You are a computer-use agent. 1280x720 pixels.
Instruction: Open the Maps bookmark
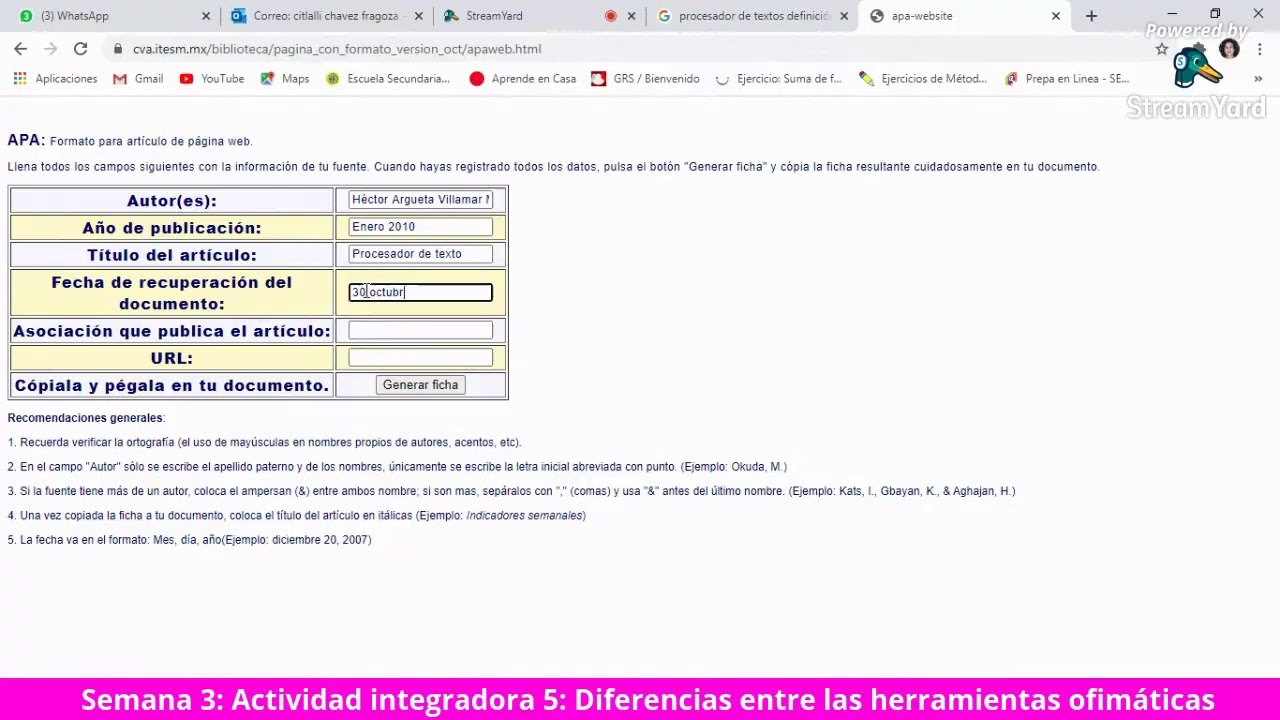285,79
